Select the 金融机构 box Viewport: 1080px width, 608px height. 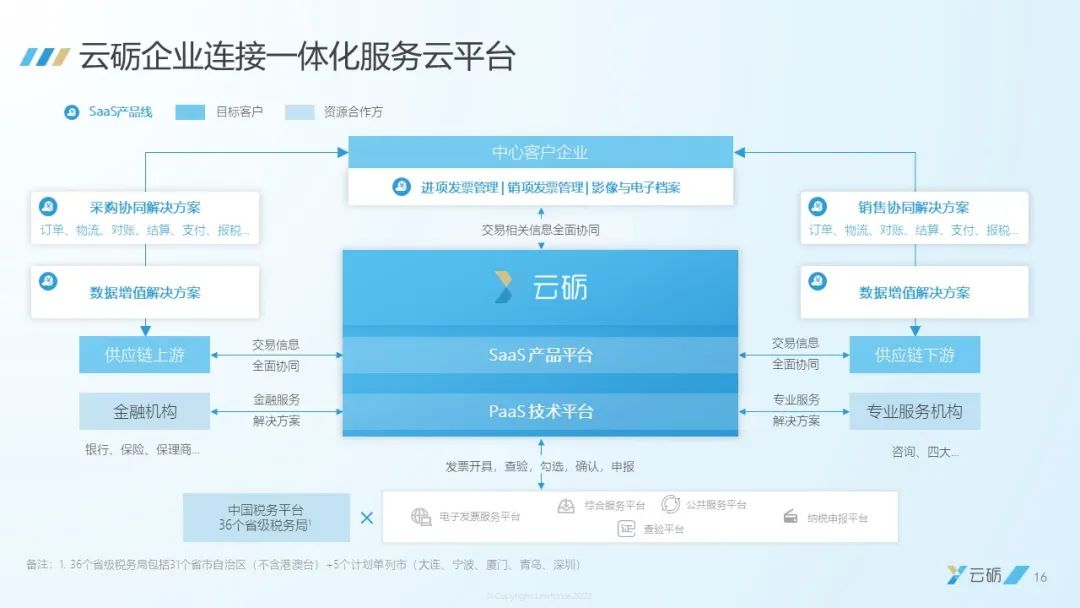click(145, 412)
